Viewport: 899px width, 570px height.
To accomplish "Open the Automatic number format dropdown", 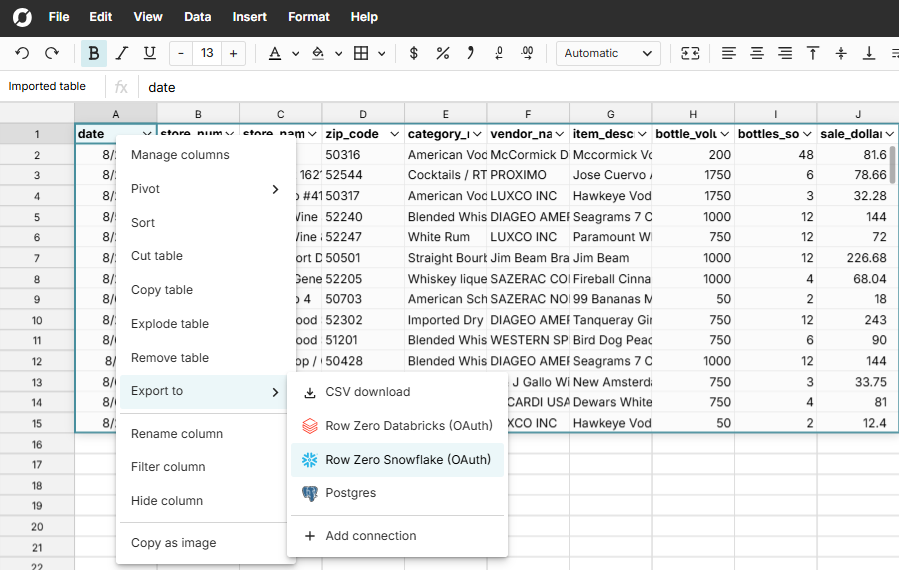I will (608, 53).
